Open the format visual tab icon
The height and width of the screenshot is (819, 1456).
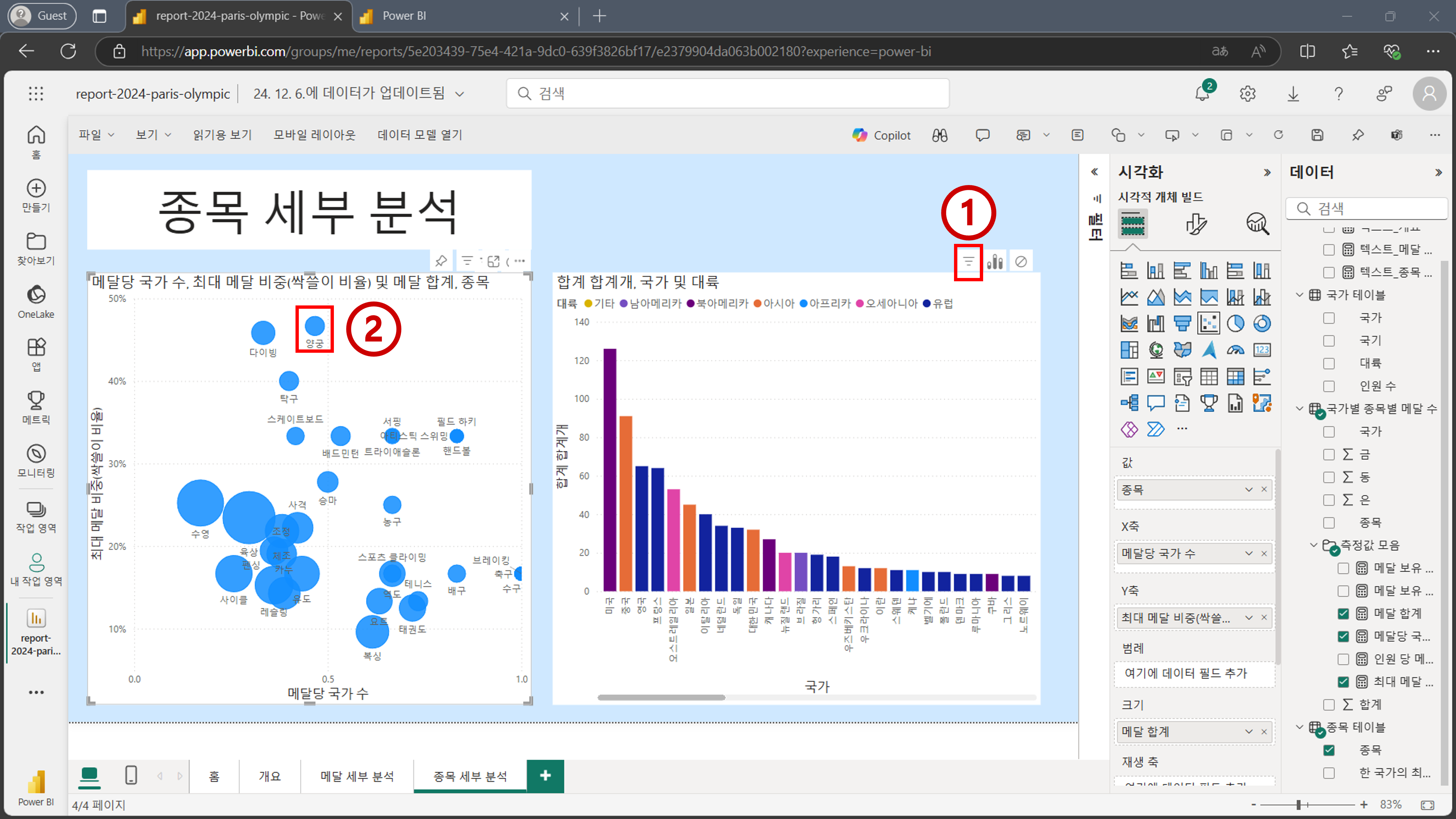pos(1196,224)
